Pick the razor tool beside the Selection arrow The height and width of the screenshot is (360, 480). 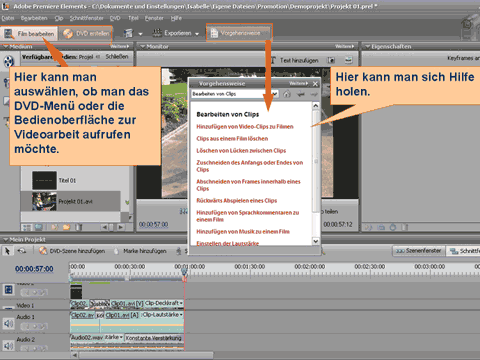click(x=22, y=251)
